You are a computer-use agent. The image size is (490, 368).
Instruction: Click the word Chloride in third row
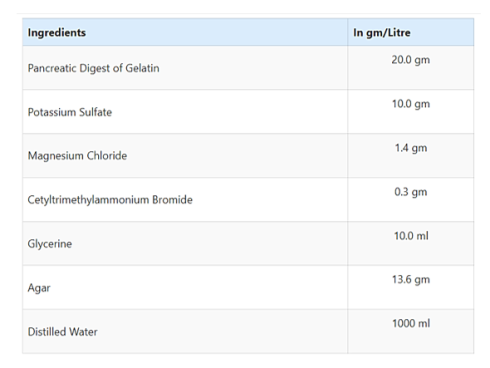coord(107,156)
